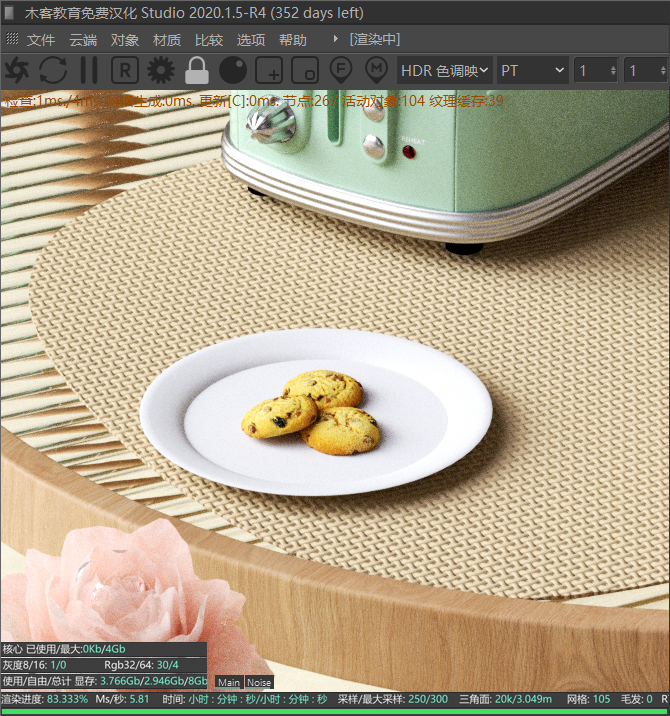Click the 网格: 105 readout

tap(588, 699)
